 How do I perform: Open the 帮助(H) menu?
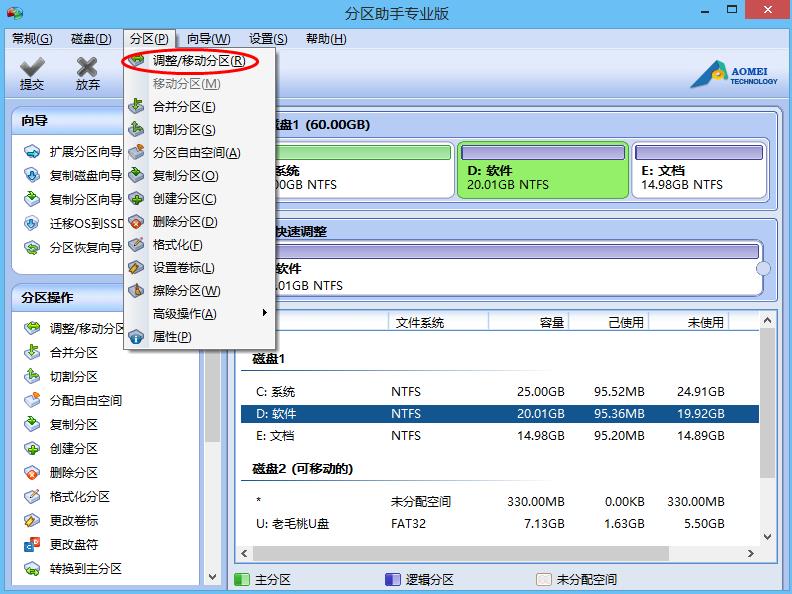tap(326, 39)
